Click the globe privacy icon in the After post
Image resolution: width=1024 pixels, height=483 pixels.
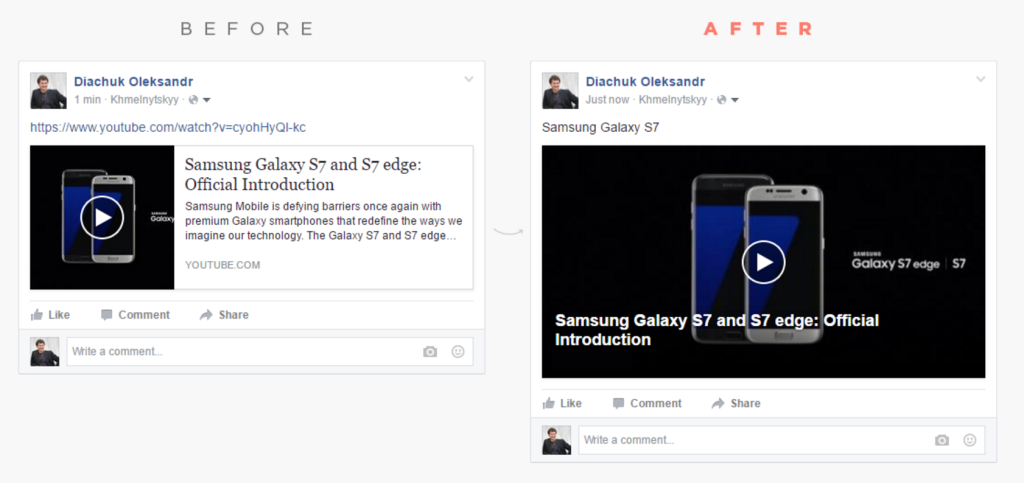tap(722, 100)
